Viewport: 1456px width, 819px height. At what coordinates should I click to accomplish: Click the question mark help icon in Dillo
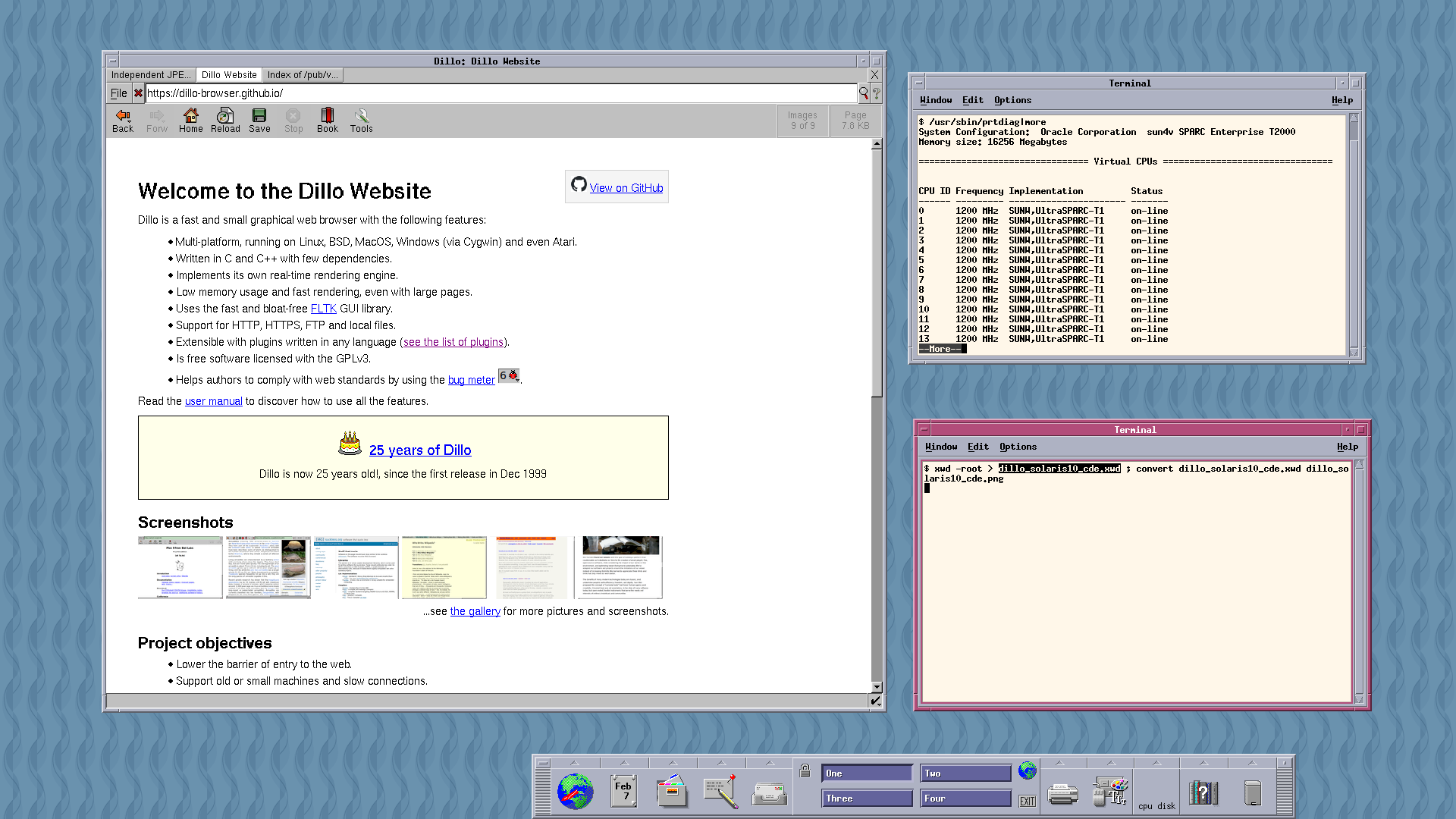877,93
